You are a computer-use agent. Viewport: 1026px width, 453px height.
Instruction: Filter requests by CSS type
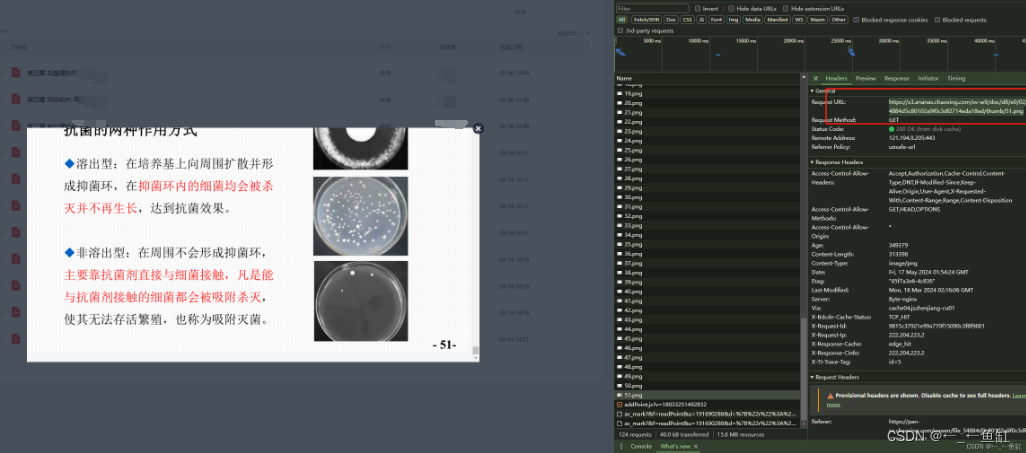pyautogui.click(x=687, y=20)
